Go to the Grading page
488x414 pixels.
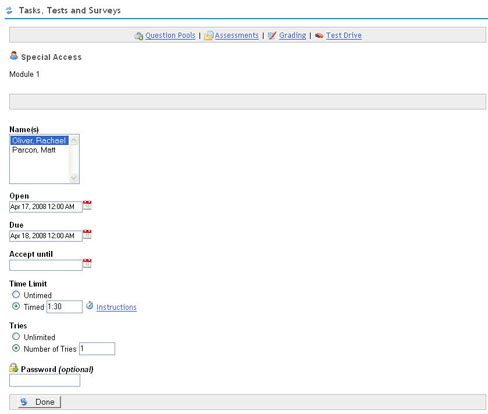coord(292,35)
